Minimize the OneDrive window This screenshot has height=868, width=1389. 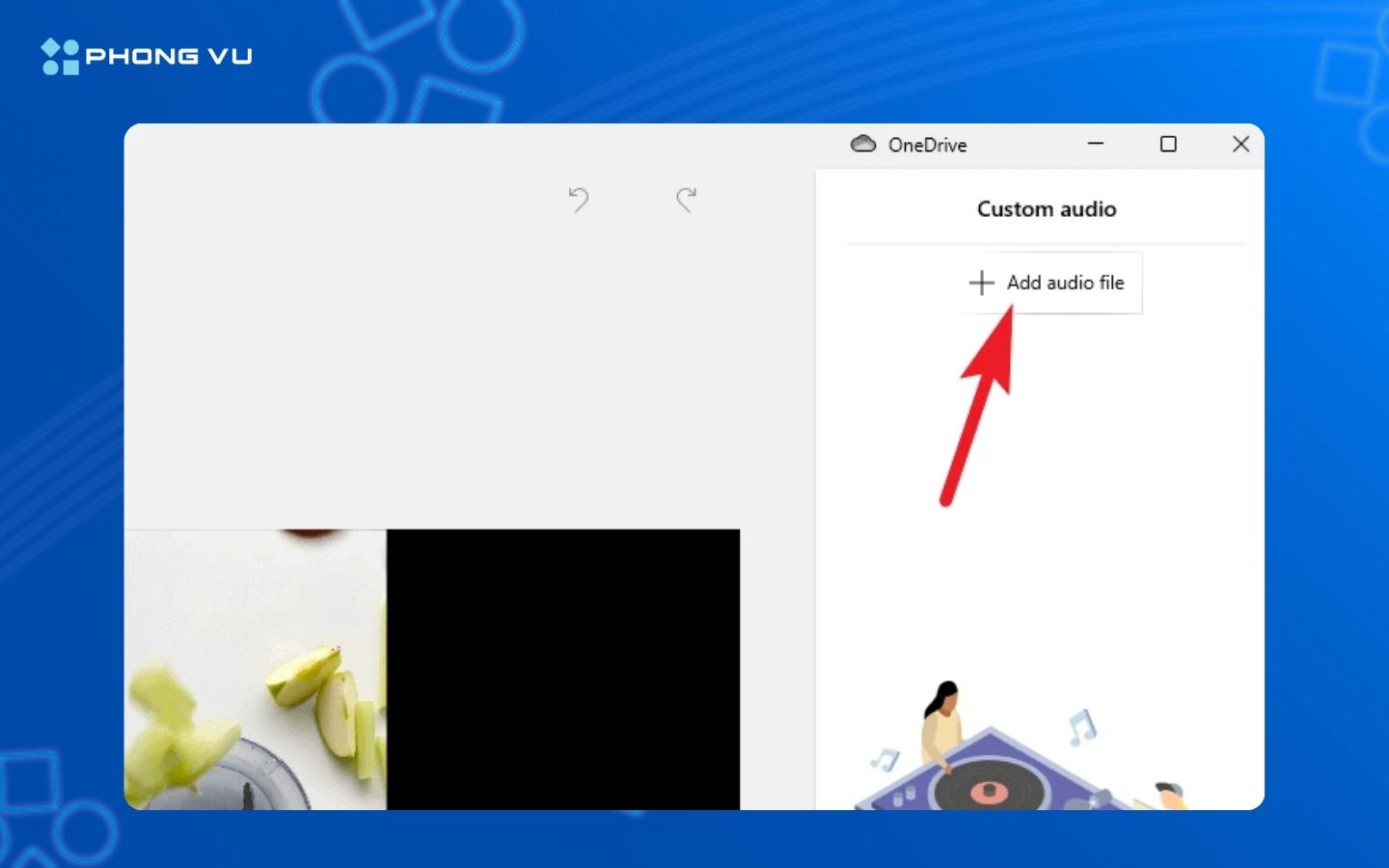(x=1096, y=144)
